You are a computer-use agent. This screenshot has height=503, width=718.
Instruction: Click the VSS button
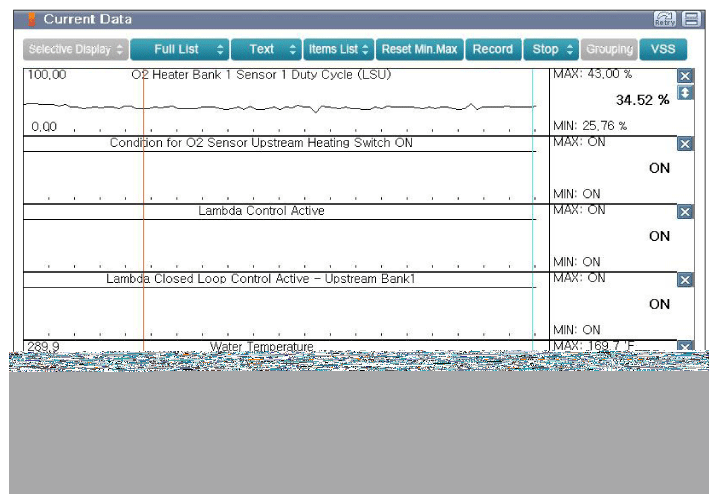[x=663, y=49]
